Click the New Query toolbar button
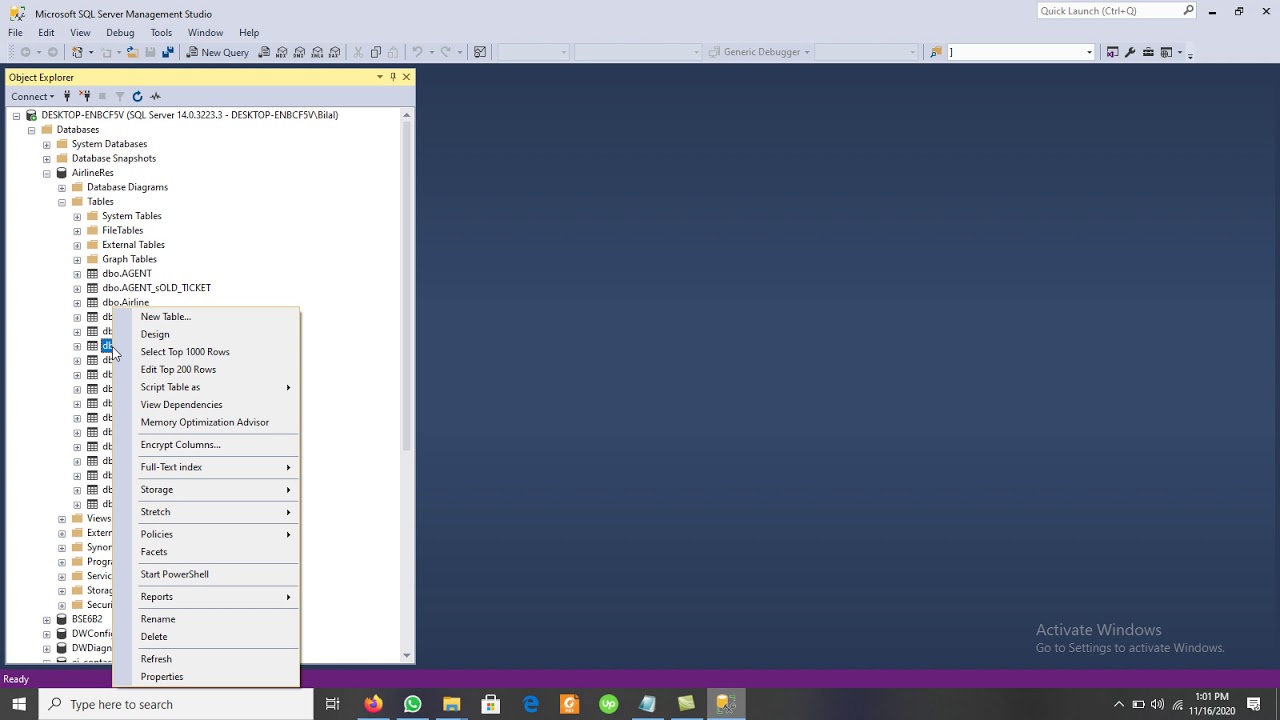Image resolution: width=1280 pixels, height=720 pixels. (217, 52)
